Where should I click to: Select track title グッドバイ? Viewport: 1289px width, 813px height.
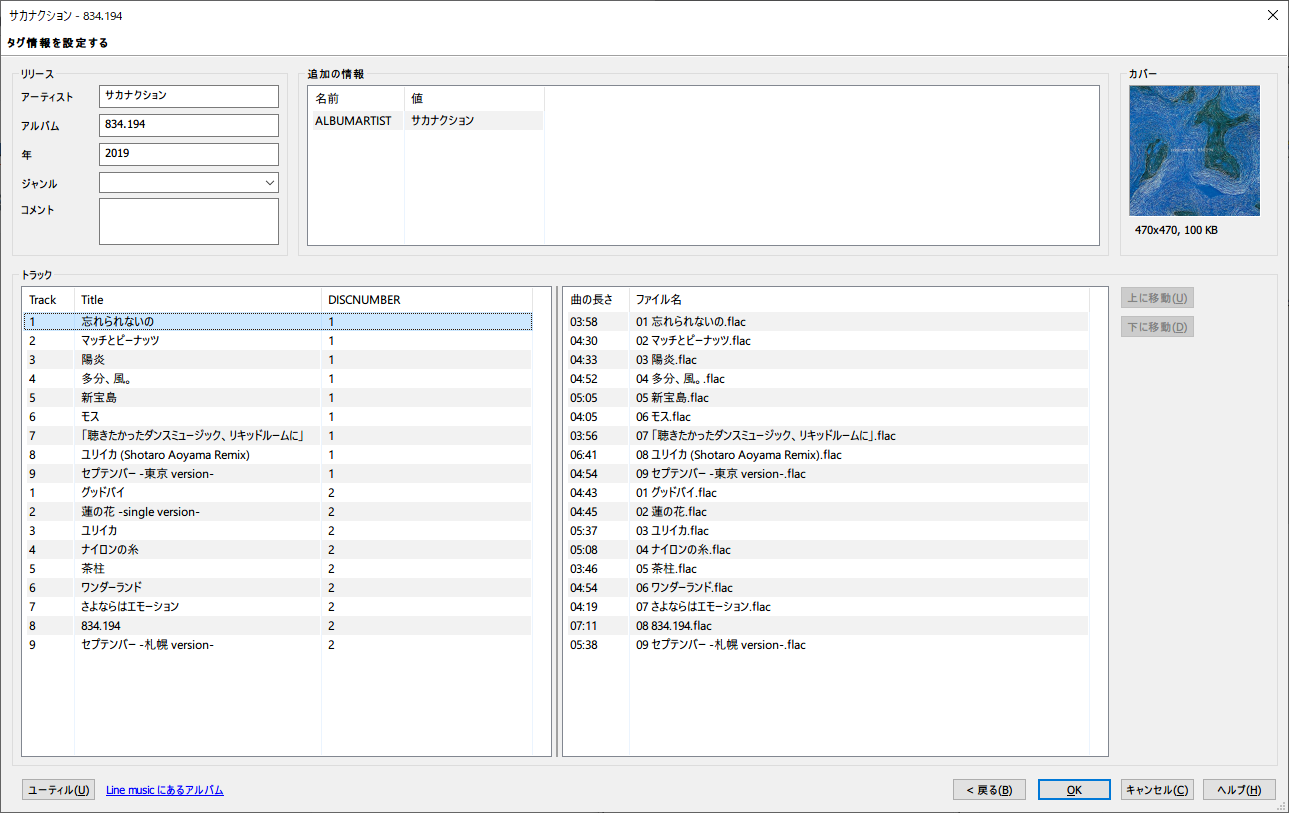[102, 493]
